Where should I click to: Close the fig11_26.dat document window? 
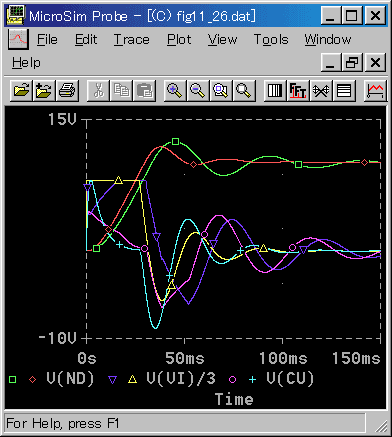375,62
